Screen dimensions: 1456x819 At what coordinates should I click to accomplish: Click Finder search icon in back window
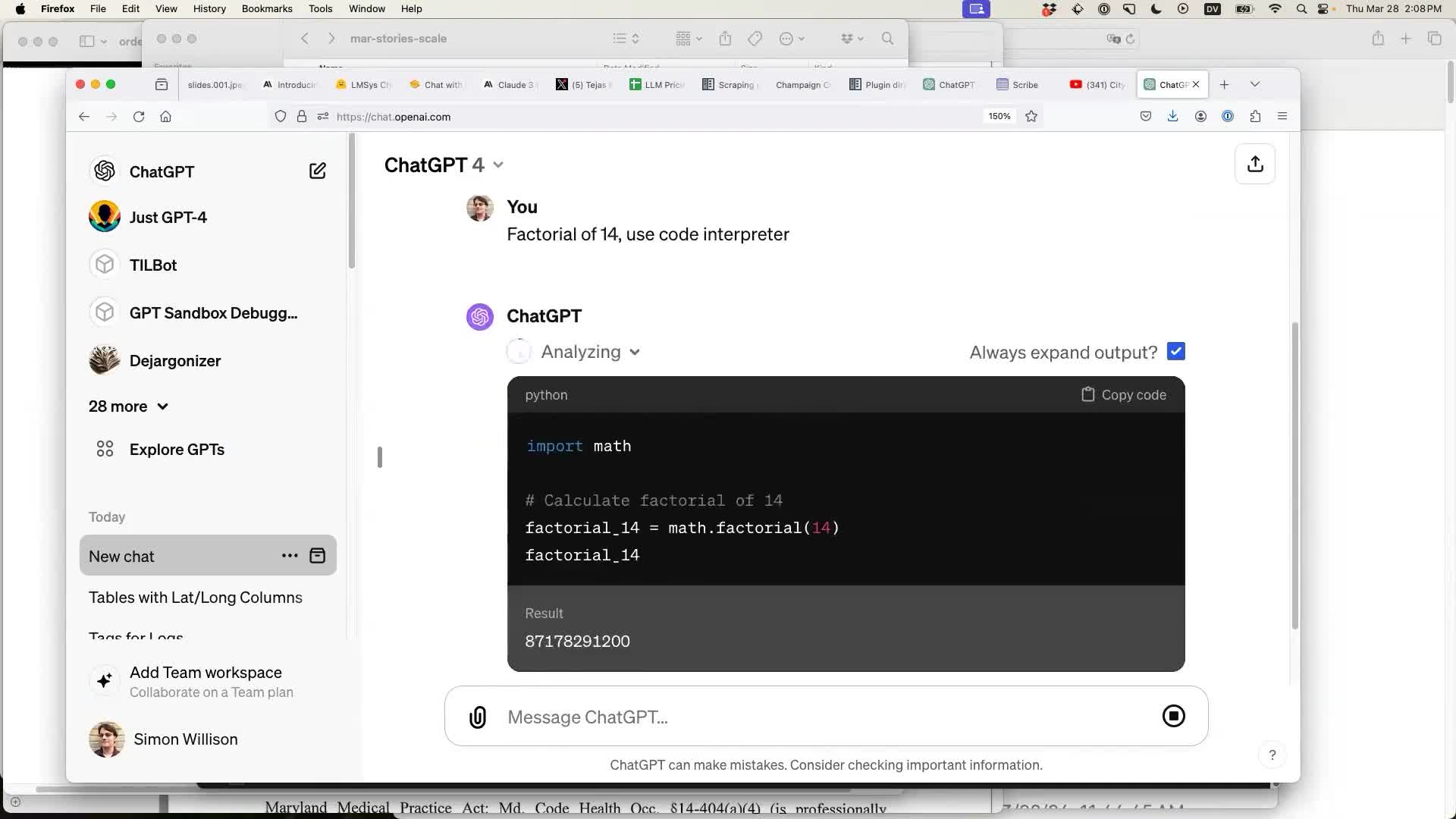[x=887, y=38]
